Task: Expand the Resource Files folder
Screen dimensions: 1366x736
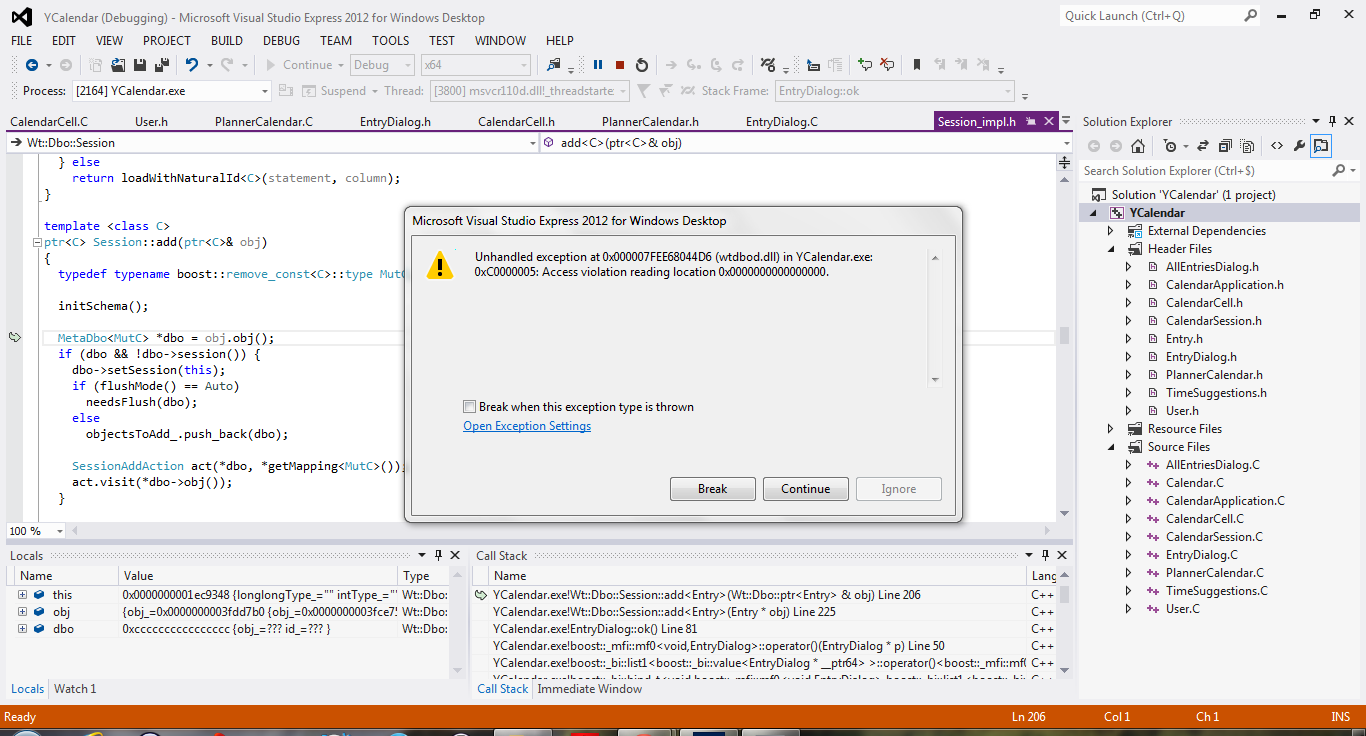Action: (x=1110, y=429)
